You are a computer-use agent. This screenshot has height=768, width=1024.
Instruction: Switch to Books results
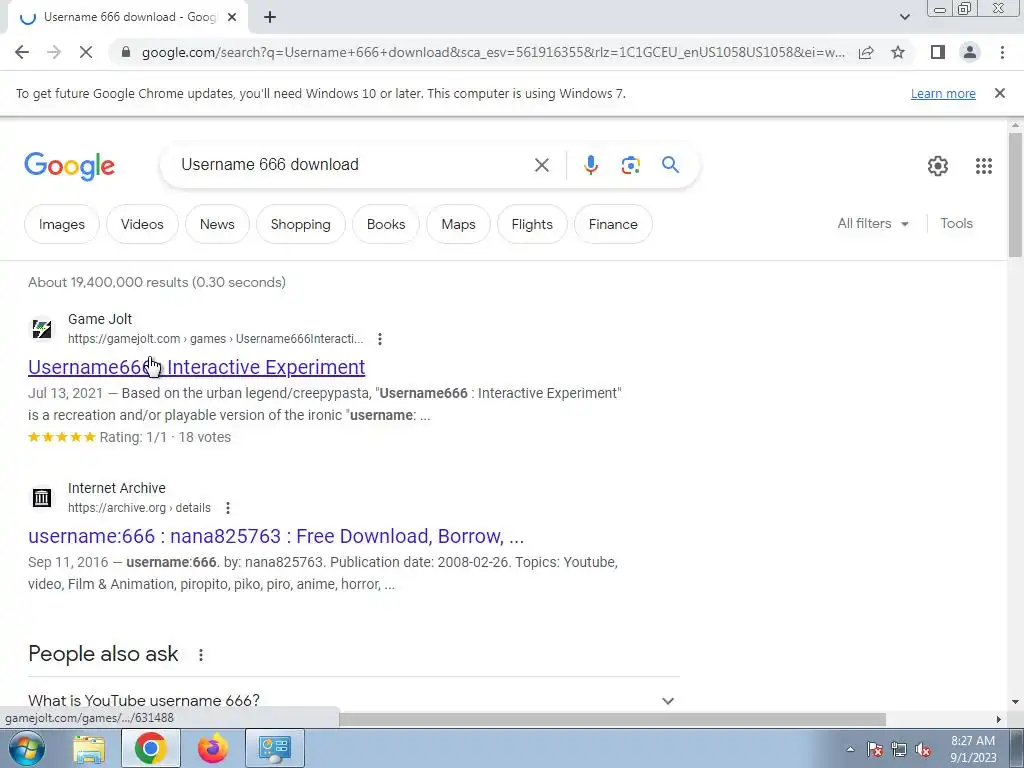386,224
